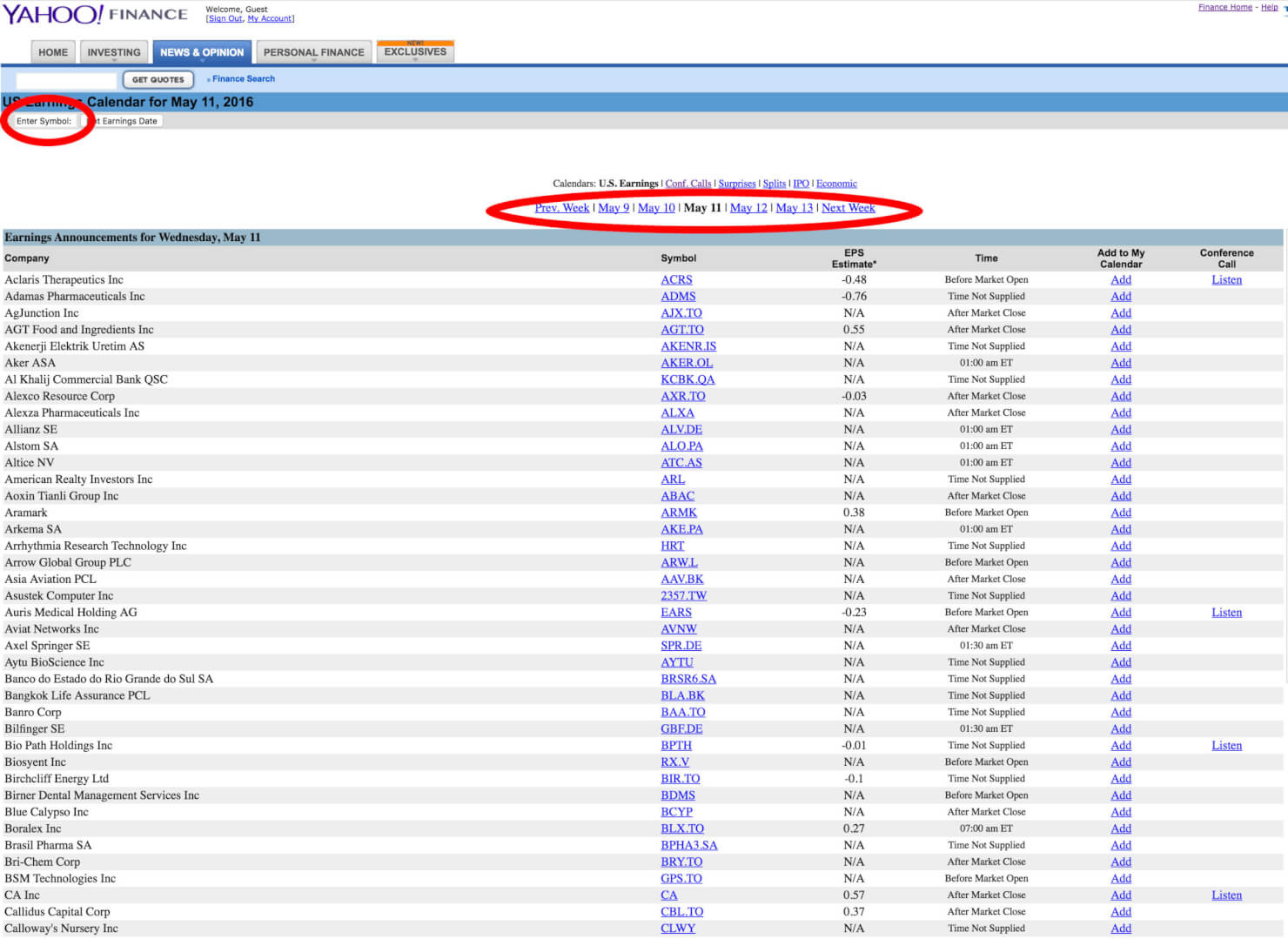Open the BPTH symbol quote
1288x939 pixels.
(x=676, y=746)
